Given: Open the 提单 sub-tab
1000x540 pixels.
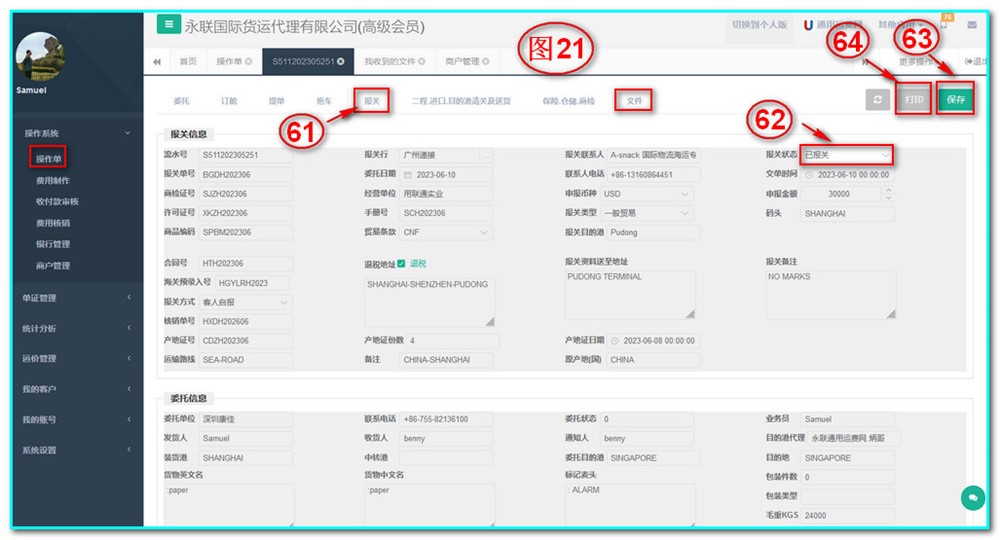Looking at the screenshot, I should pyautogui.click(x=276, y=101).
